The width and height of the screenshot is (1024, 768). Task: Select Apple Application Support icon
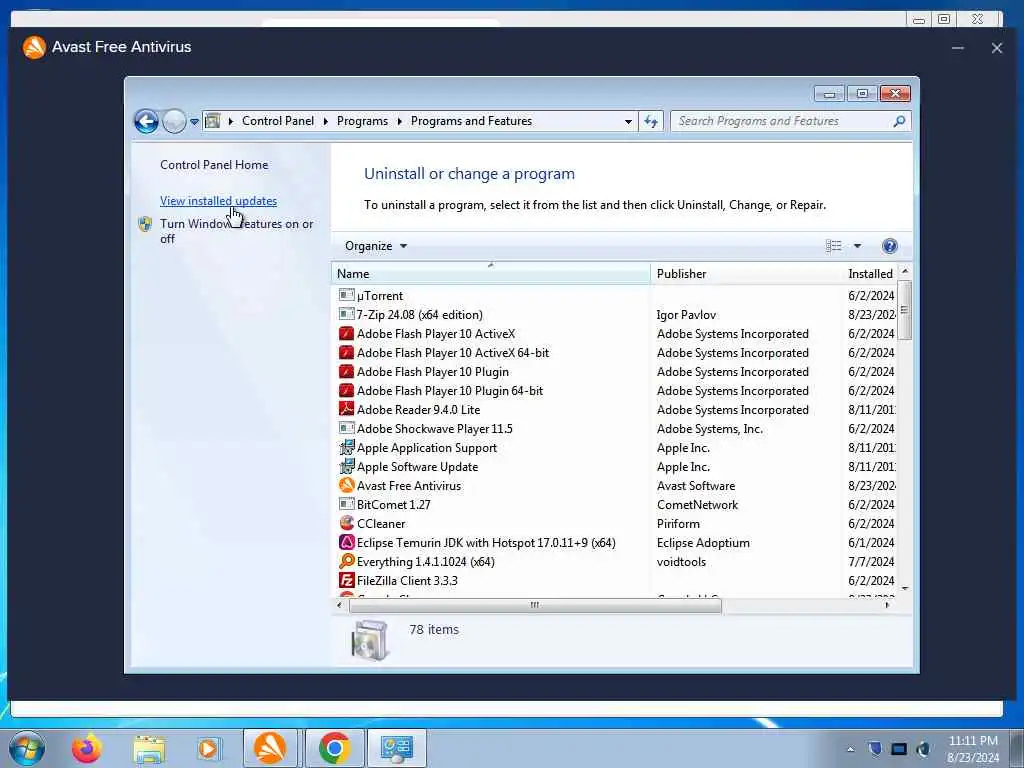click(x=347, y=447)
